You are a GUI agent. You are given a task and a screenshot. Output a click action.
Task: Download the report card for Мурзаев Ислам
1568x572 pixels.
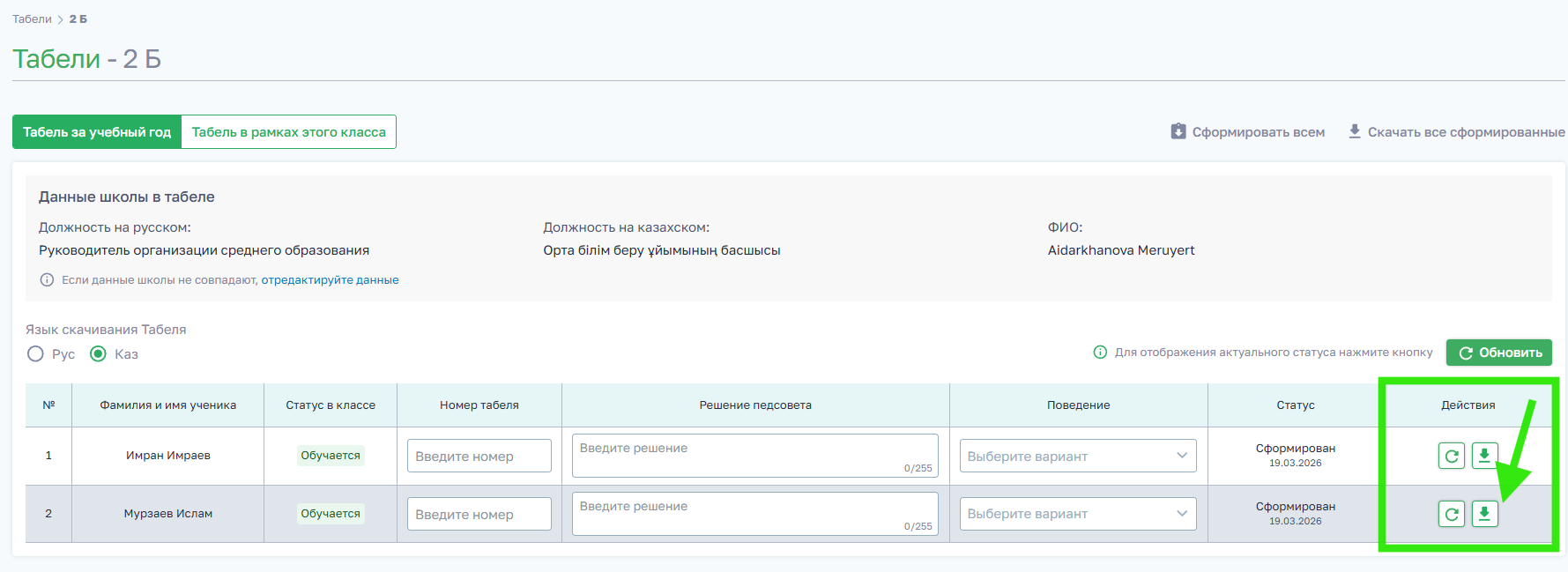(x=1484, y=514)
